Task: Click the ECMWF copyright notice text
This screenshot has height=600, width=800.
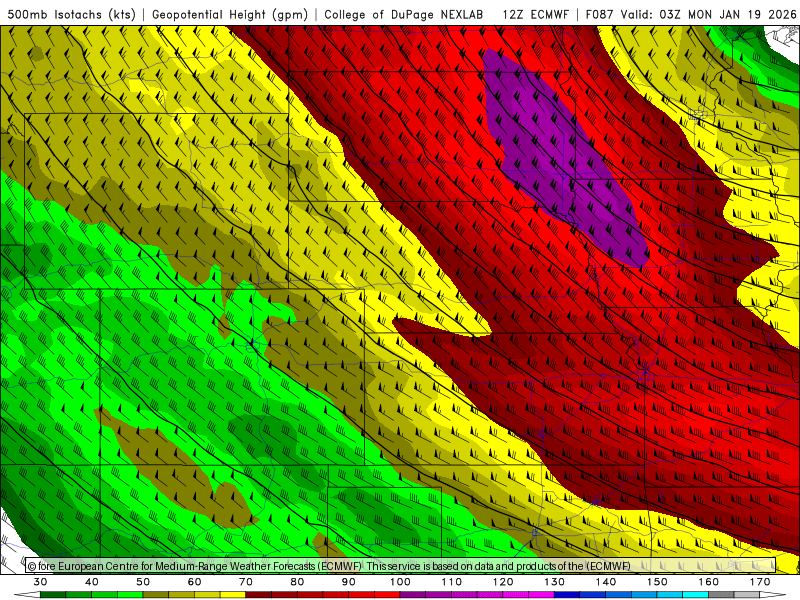Action: [329, 566]
